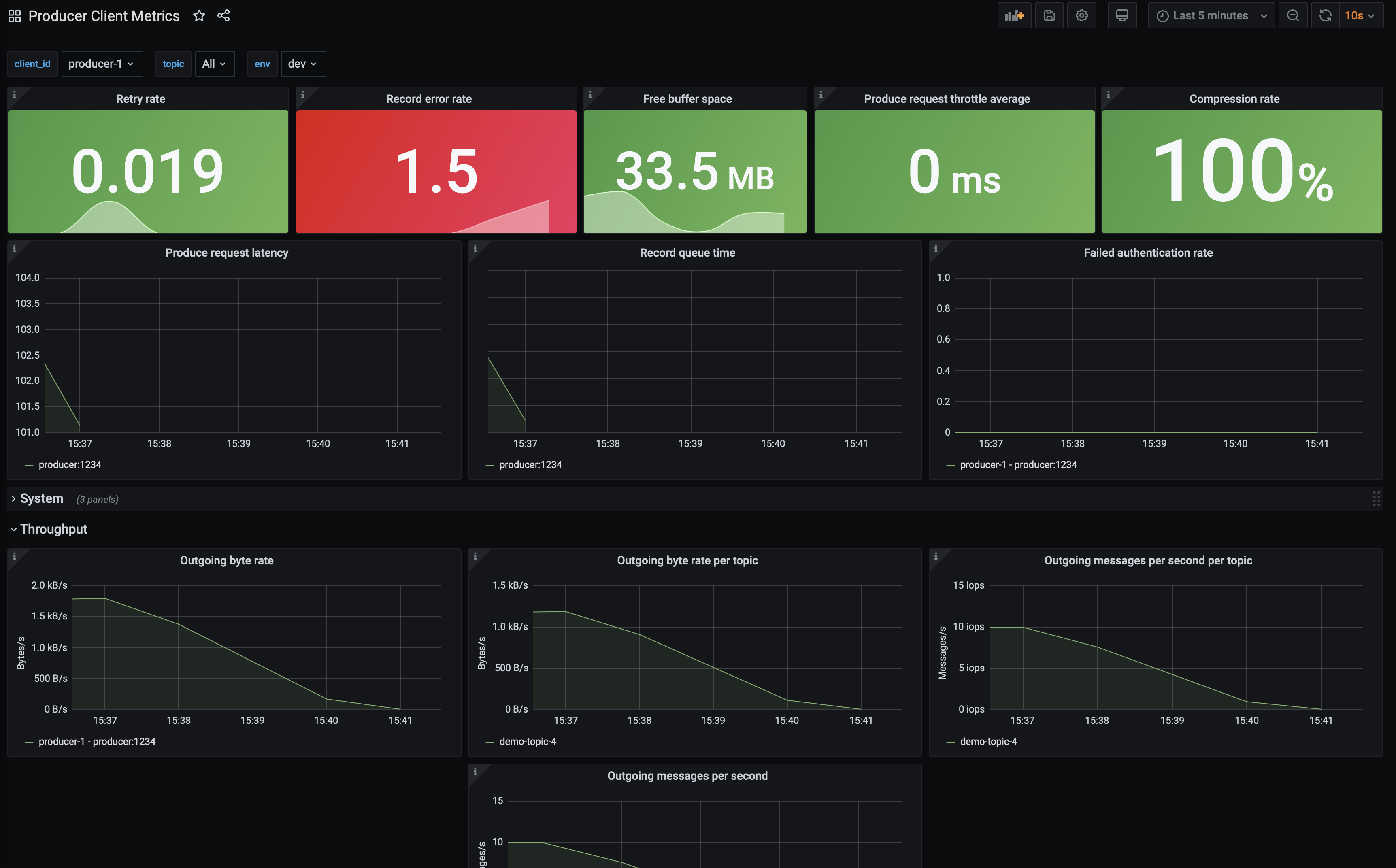This screenshot has width=1396, height=868.
Task: Open the 10s refresh interval menu
Action: (x=1359, y=15)
